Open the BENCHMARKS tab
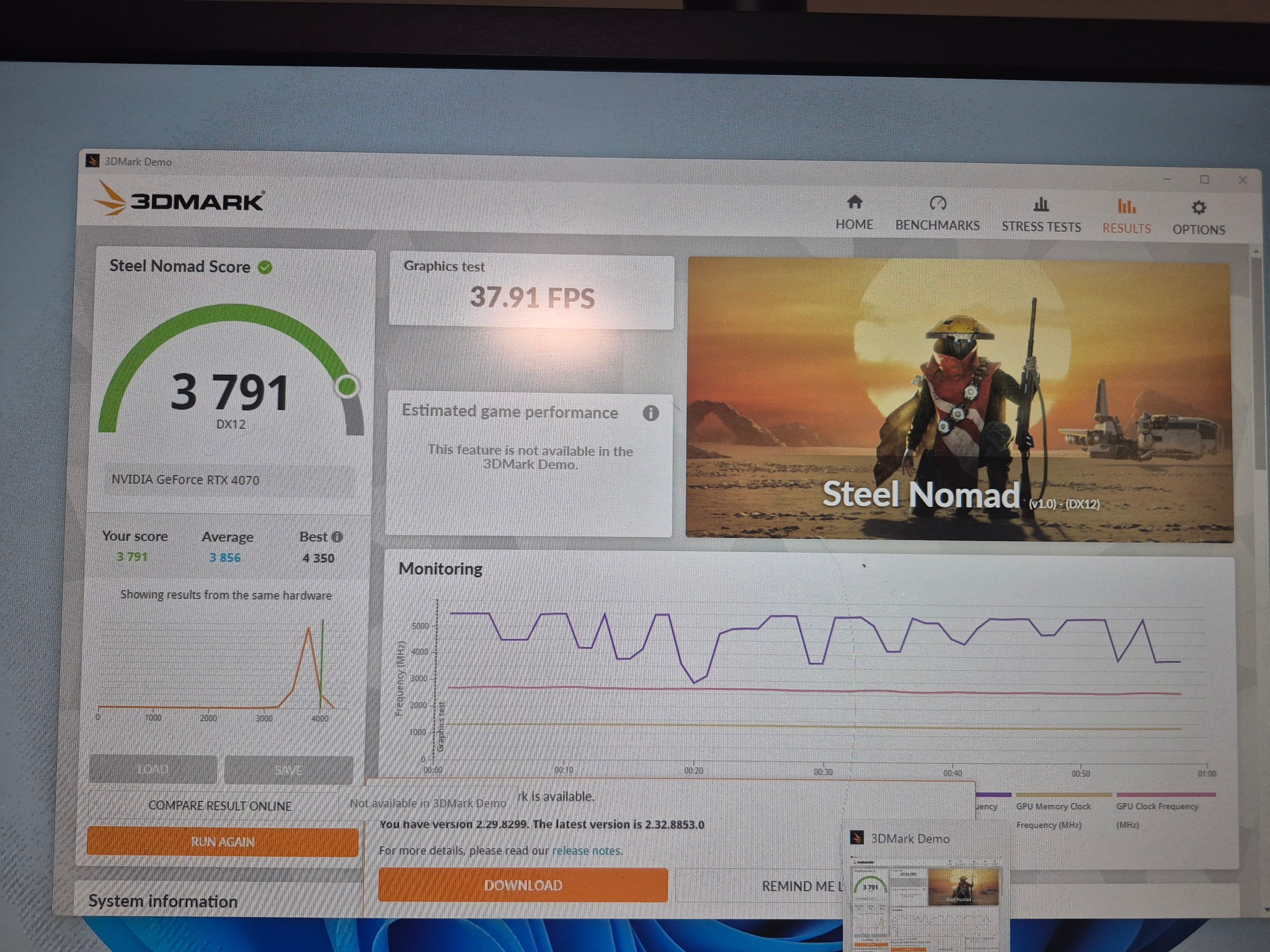Image resolution: width=1270 pixels, height=952 pixels. tap(937, 213)
